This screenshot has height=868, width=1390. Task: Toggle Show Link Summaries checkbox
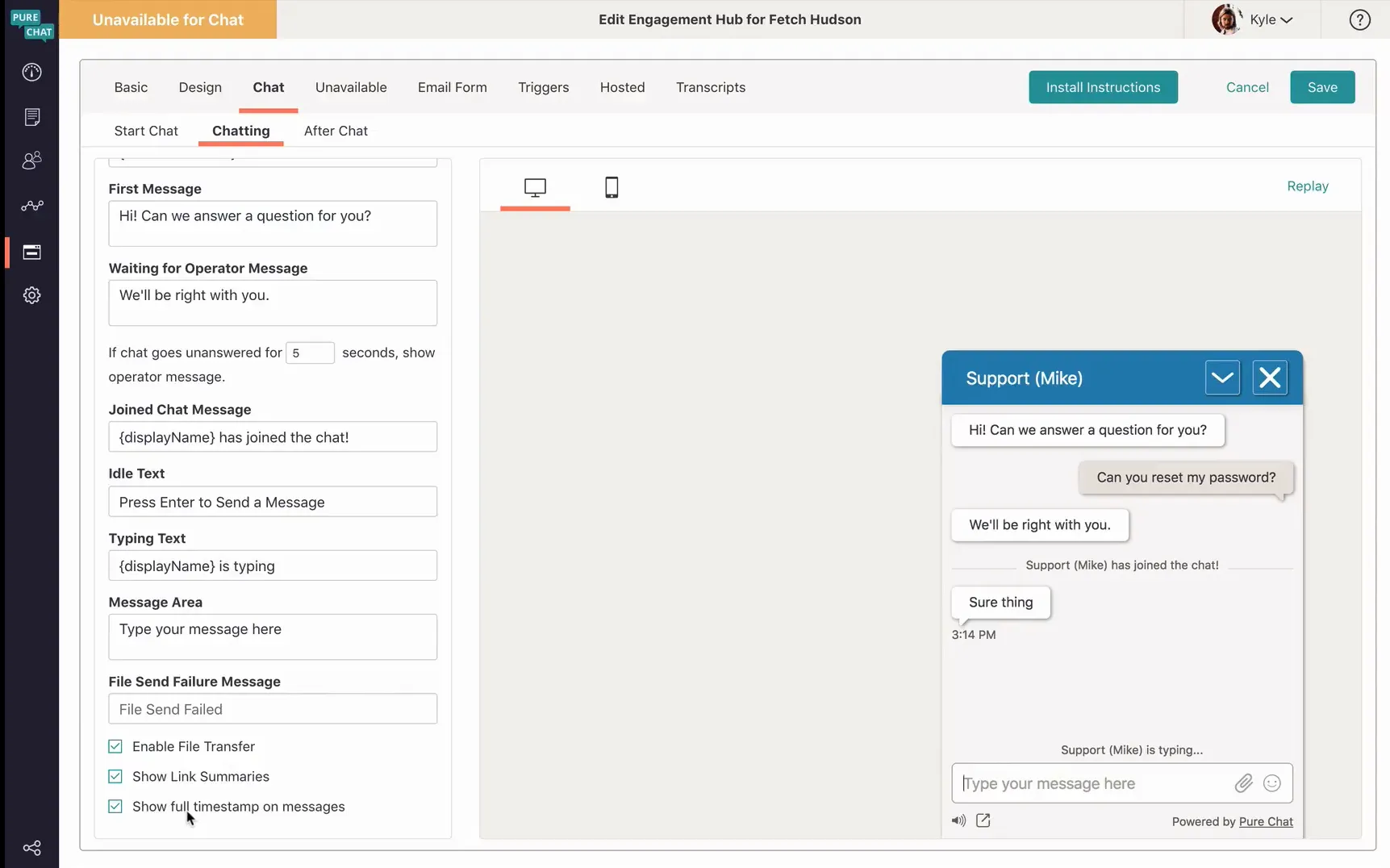[115, 776]
